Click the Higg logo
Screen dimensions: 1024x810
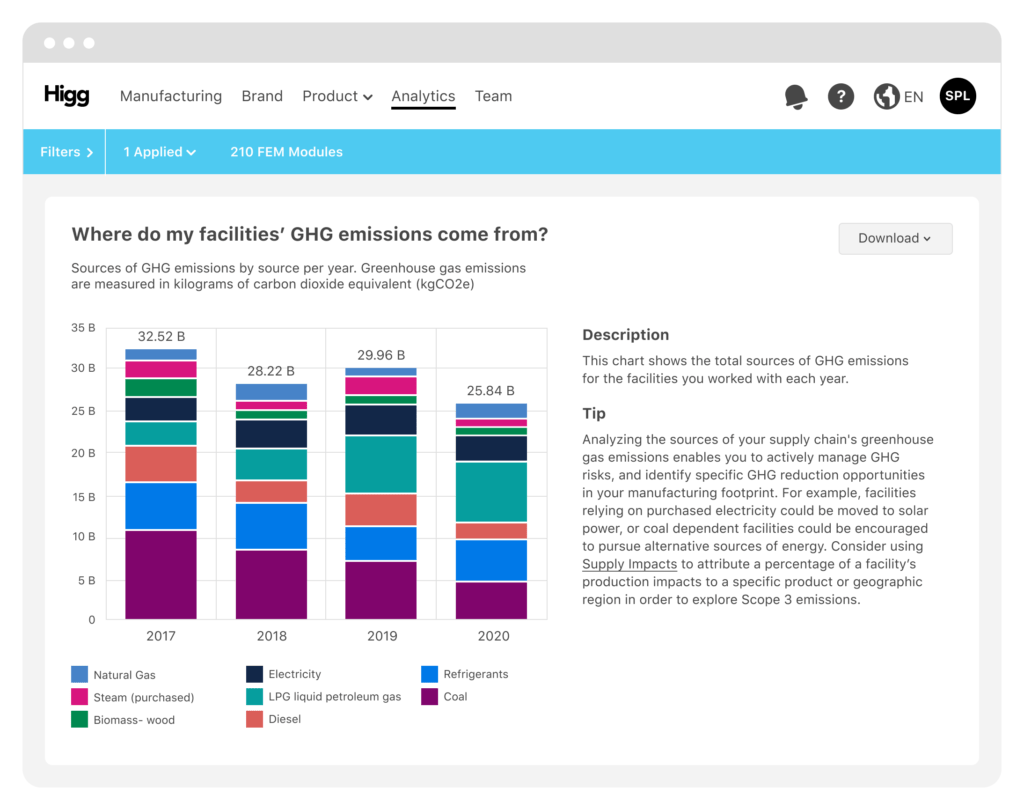click(67, 95)
